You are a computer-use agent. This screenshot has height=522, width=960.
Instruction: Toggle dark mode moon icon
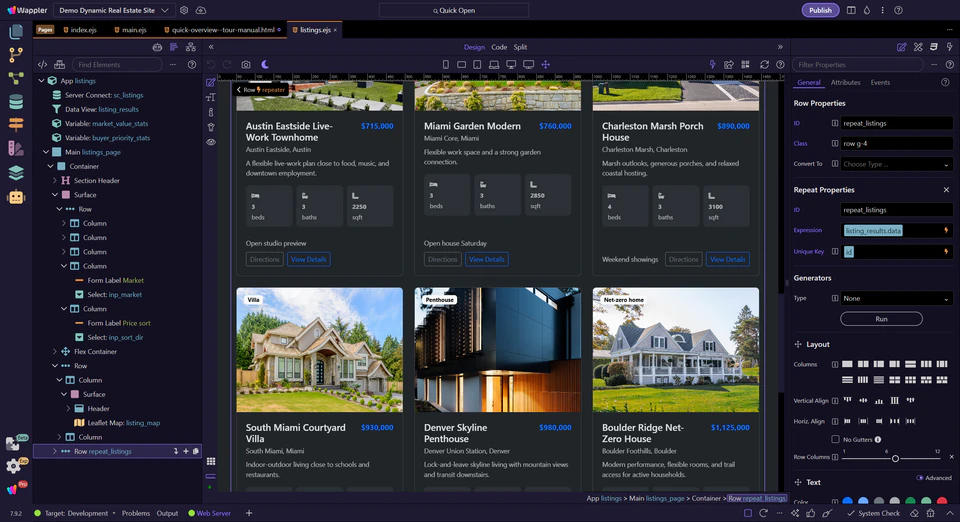coord(265,64)
